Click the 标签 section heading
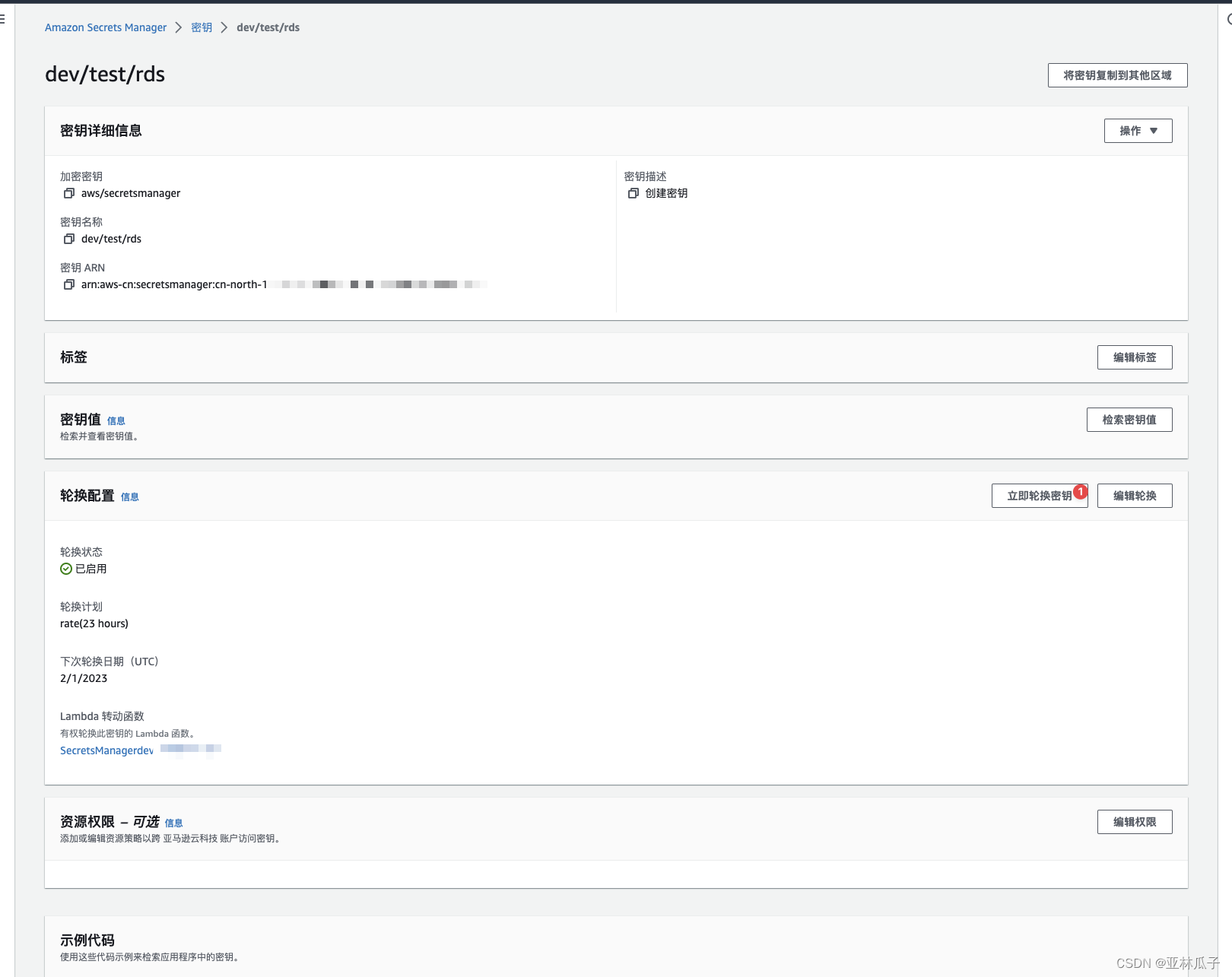 click(x=74, y=357)
